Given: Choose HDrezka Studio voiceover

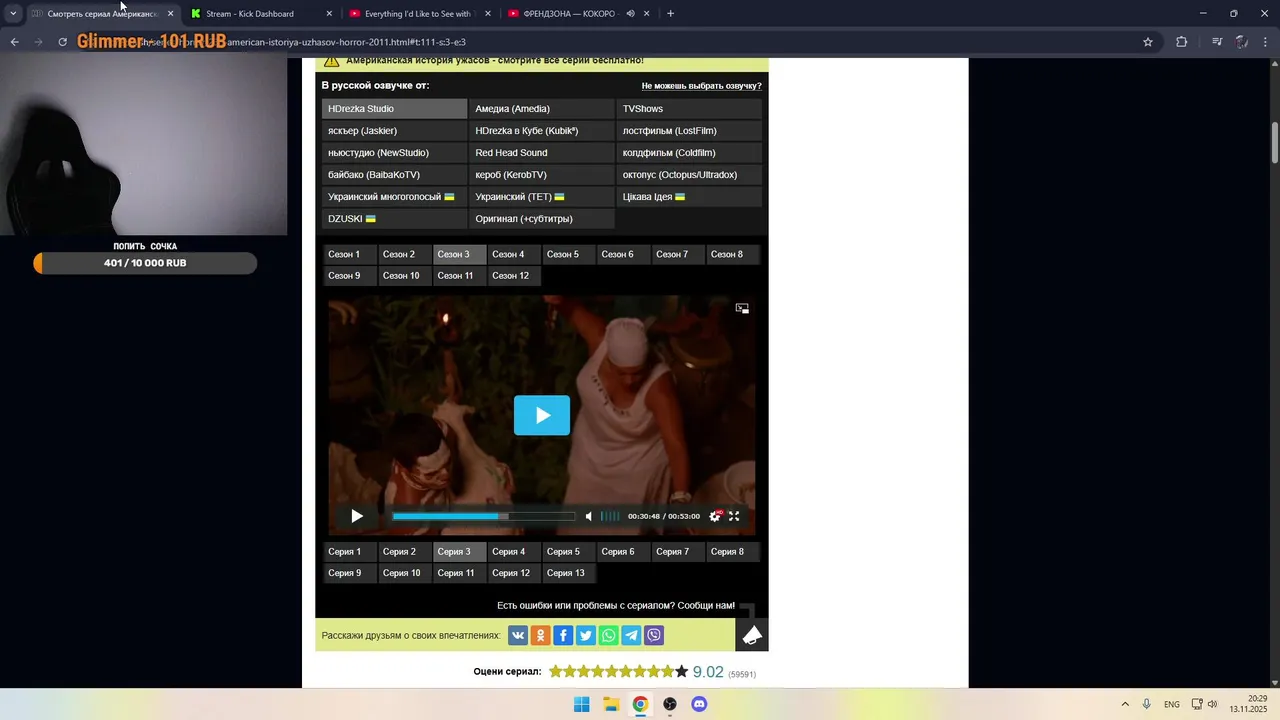Looking at the screenshot, I should pos(394,108).
